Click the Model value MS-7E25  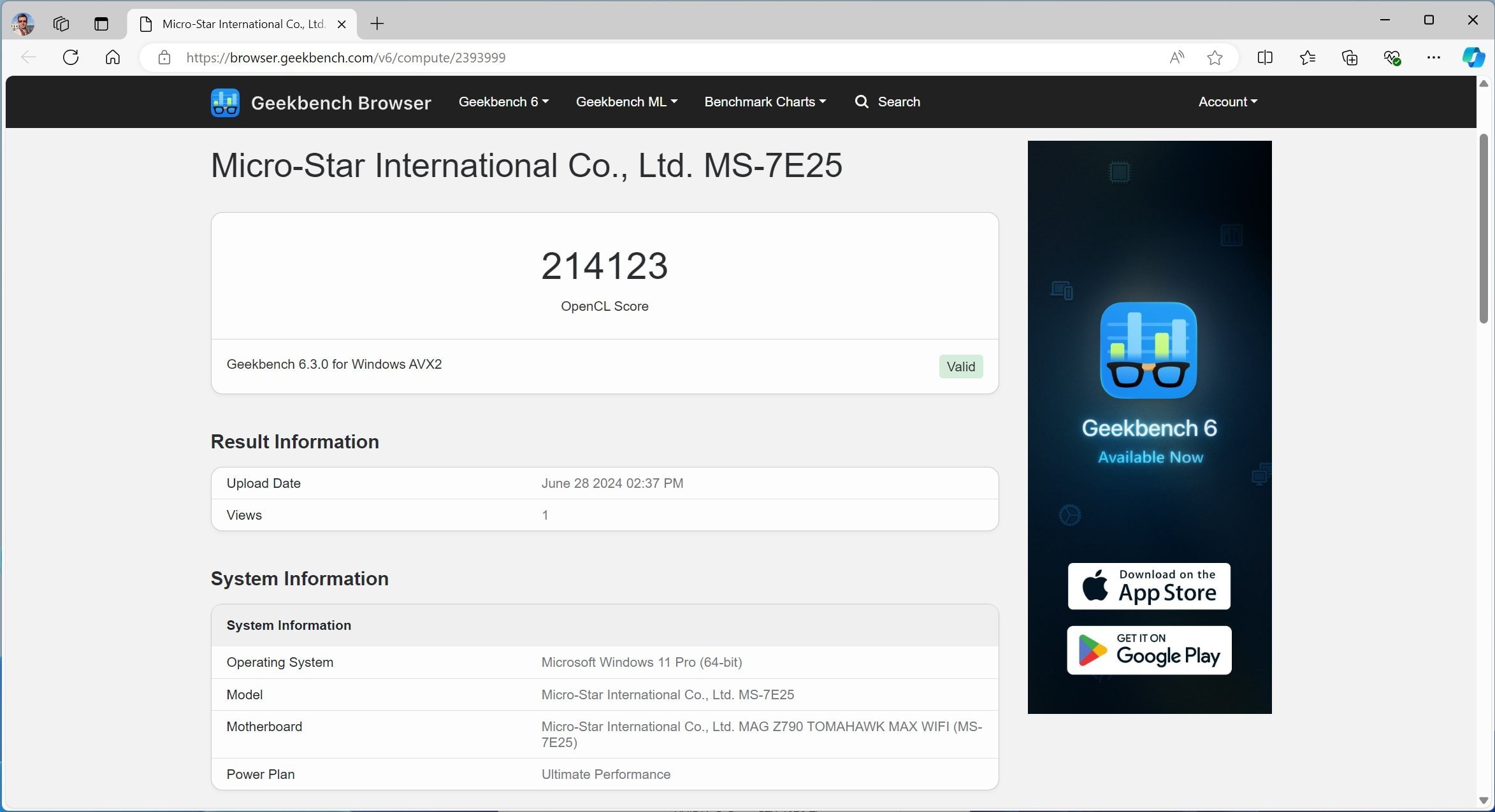[667, 695]
